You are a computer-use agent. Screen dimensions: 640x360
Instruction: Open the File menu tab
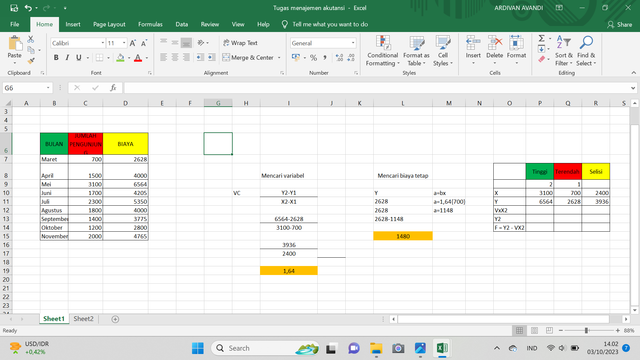15,24
